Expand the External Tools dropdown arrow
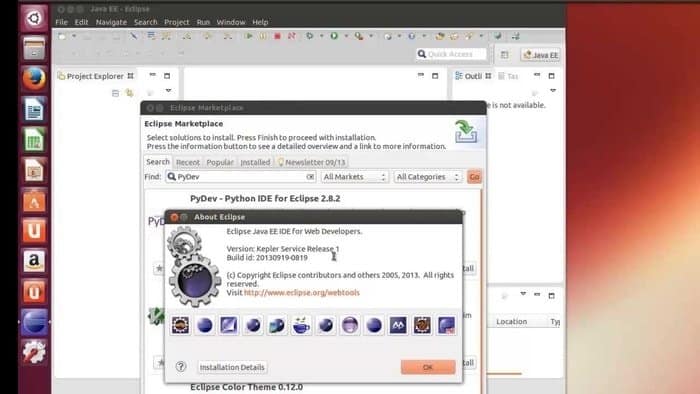Viewport: 700px width, 394px height. coord(371,36)
